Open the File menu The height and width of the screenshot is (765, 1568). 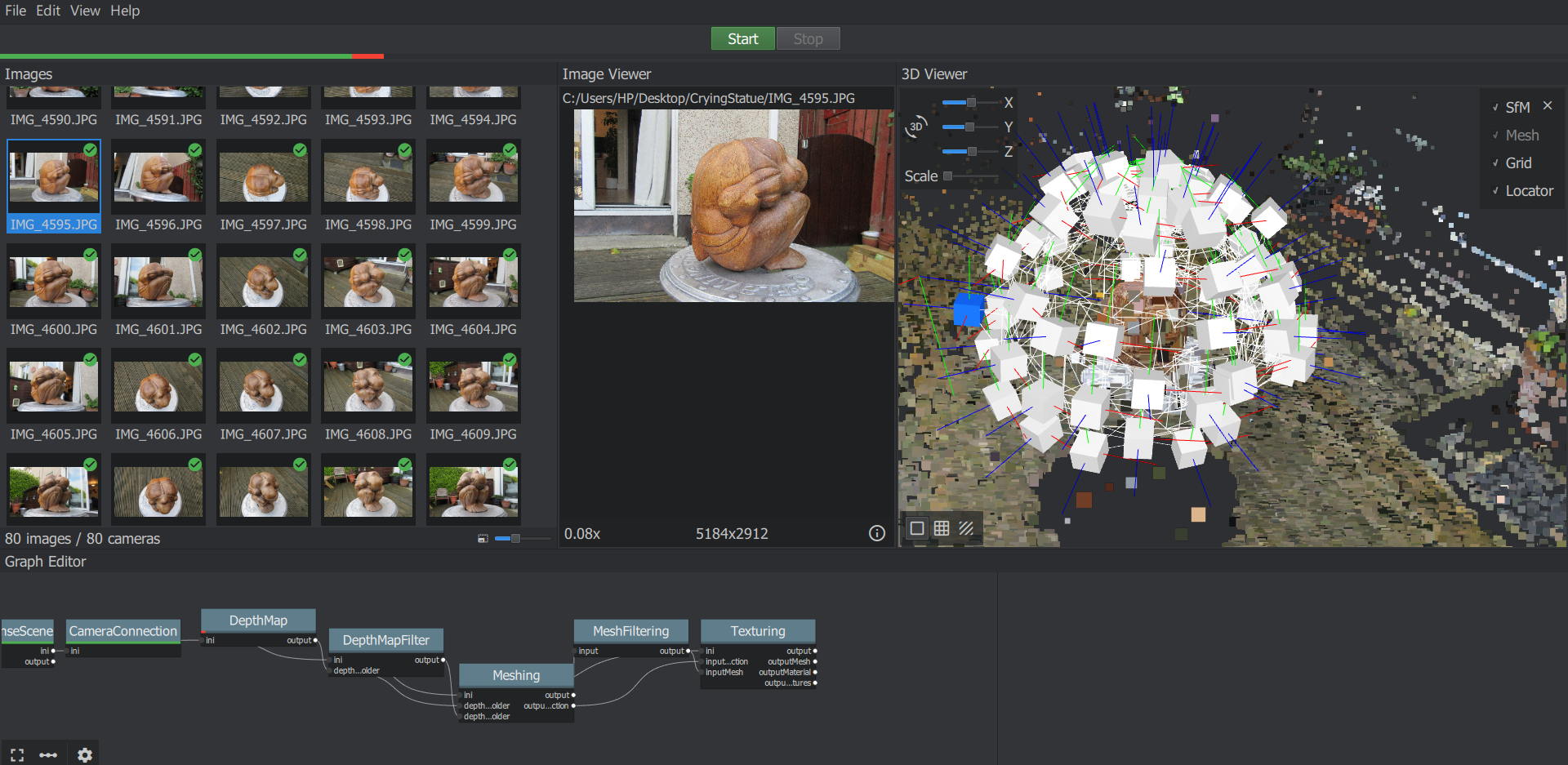[x=16, y=11]
